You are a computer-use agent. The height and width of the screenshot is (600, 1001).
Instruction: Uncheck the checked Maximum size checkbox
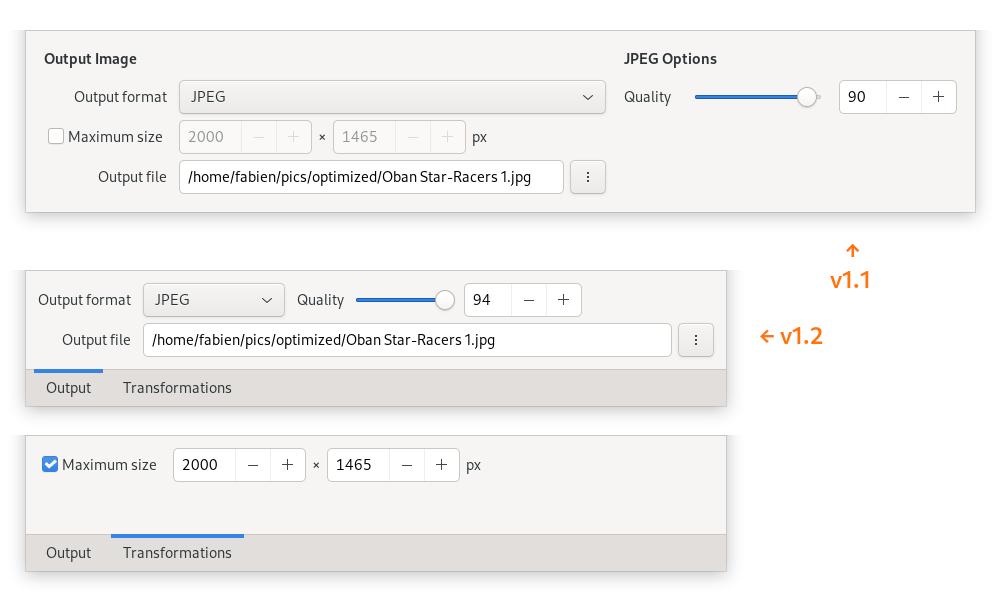pyautogui.click(x=50, y=465)
